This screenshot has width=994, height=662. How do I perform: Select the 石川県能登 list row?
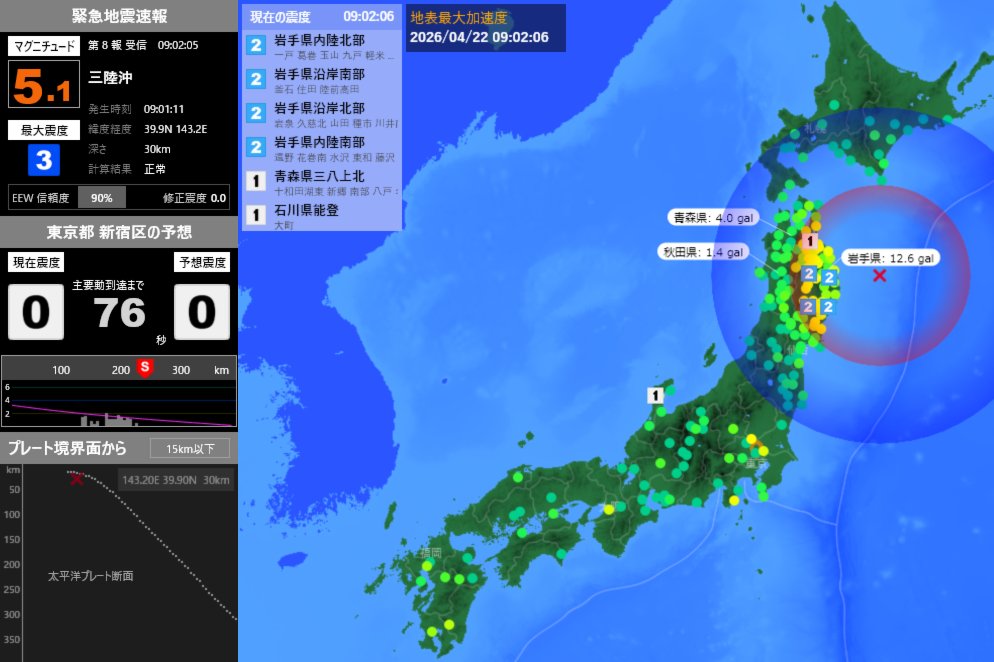321,216
